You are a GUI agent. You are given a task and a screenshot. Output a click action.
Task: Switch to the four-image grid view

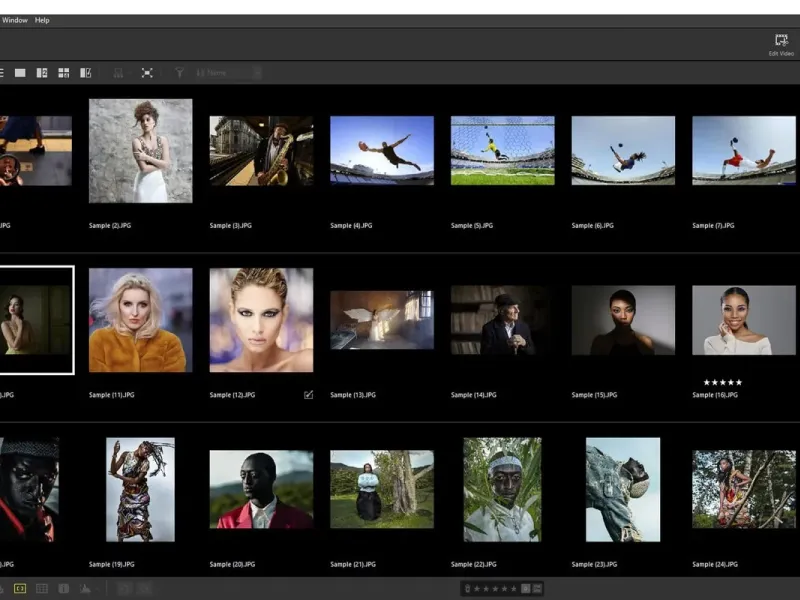[64, 73]
